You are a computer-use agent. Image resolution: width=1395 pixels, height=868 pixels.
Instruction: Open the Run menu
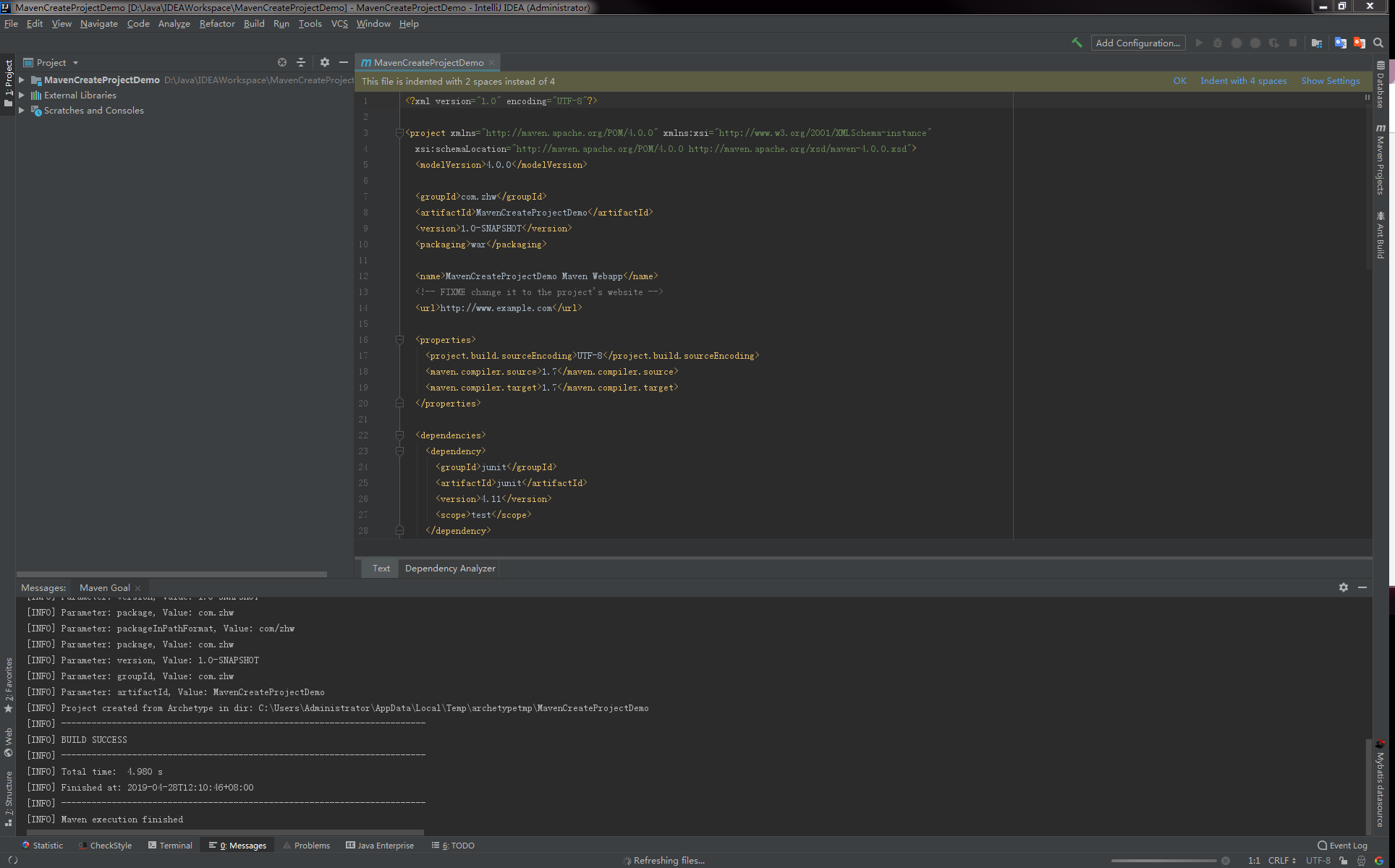(x=281, y=23)
